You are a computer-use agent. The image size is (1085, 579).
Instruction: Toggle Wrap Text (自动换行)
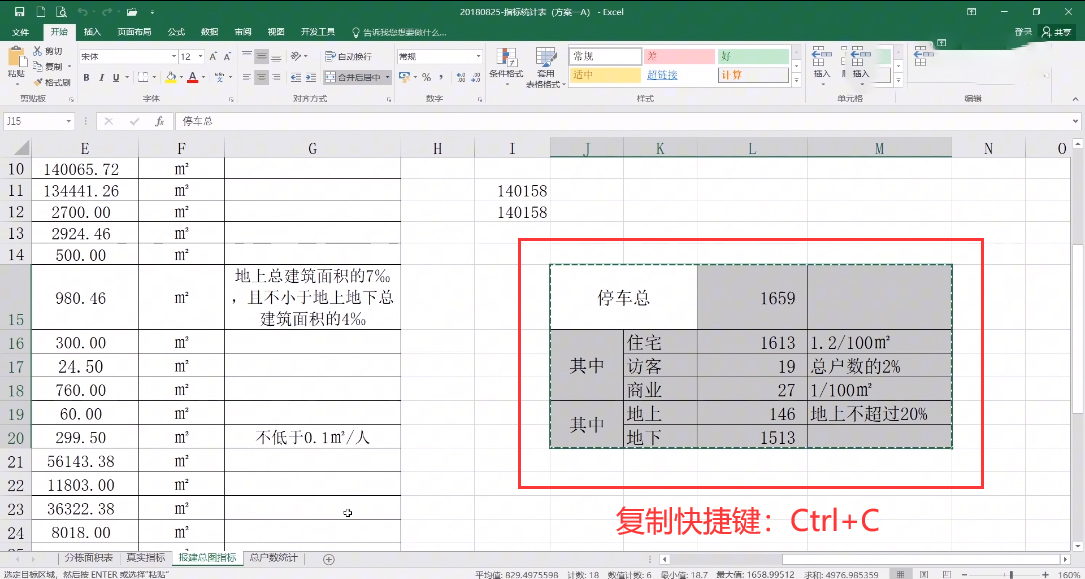pos(349,56)
